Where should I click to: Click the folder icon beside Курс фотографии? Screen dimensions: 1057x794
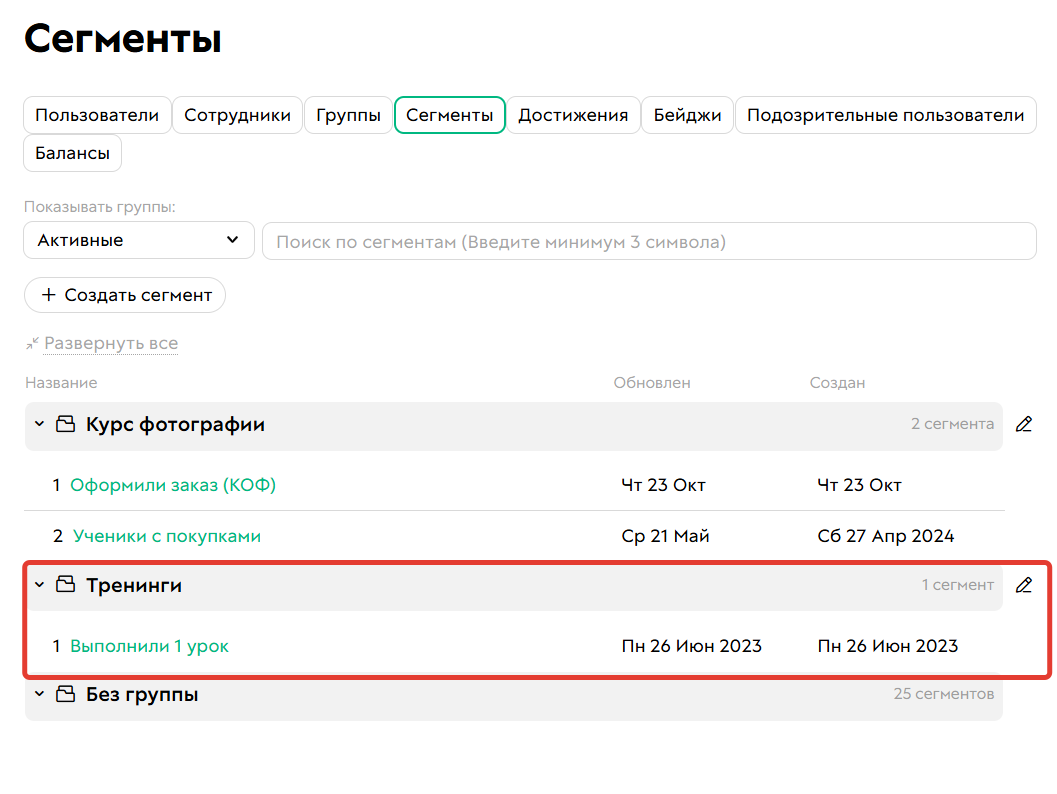point(65,424)
